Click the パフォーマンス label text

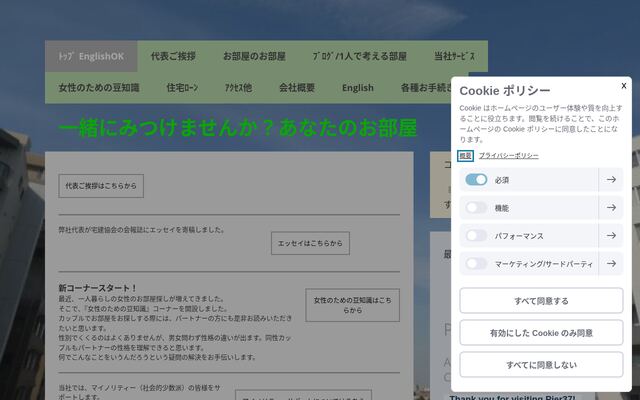point(519,236)
